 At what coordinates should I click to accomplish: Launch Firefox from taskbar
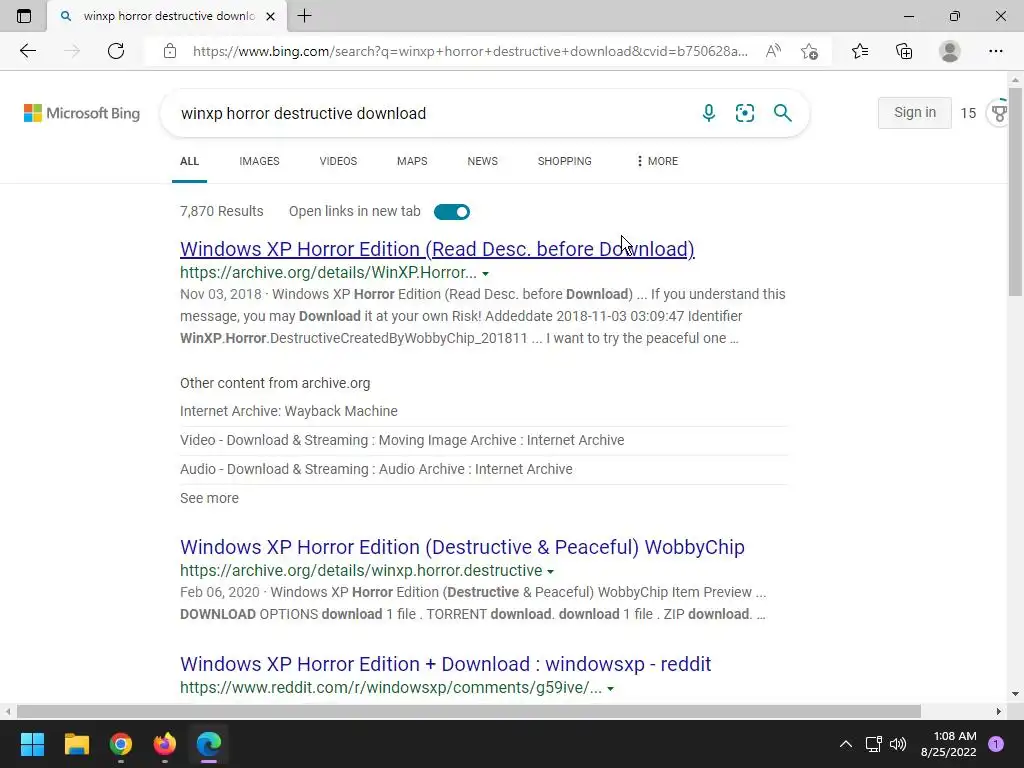tap(165, 744)
